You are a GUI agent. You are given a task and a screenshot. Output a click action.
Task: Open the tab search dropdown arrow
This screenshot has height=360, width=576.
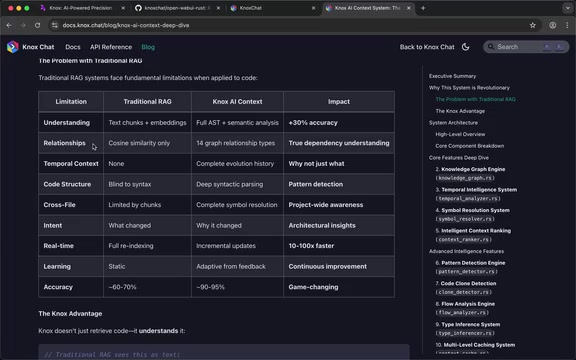pyautogui.click(x=568, y=8)
